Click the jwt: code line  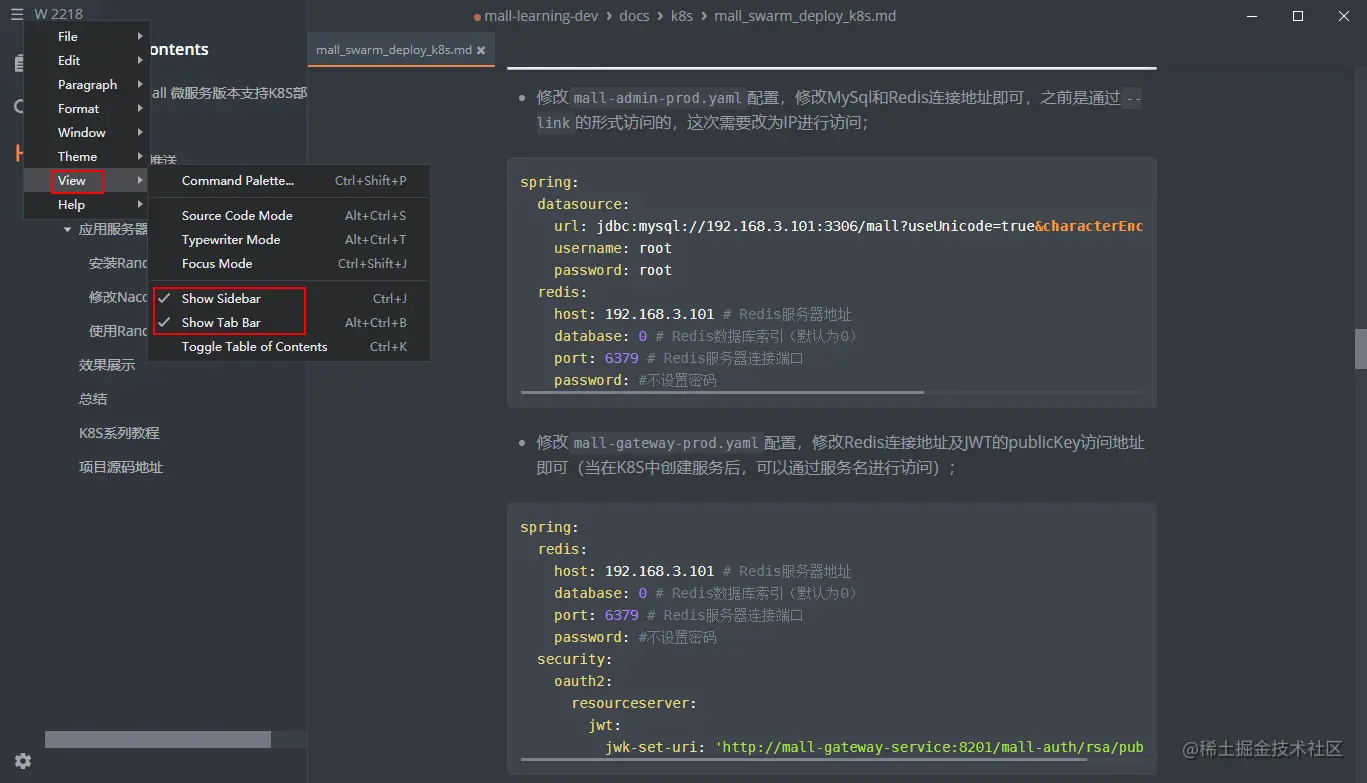[605, 725]
